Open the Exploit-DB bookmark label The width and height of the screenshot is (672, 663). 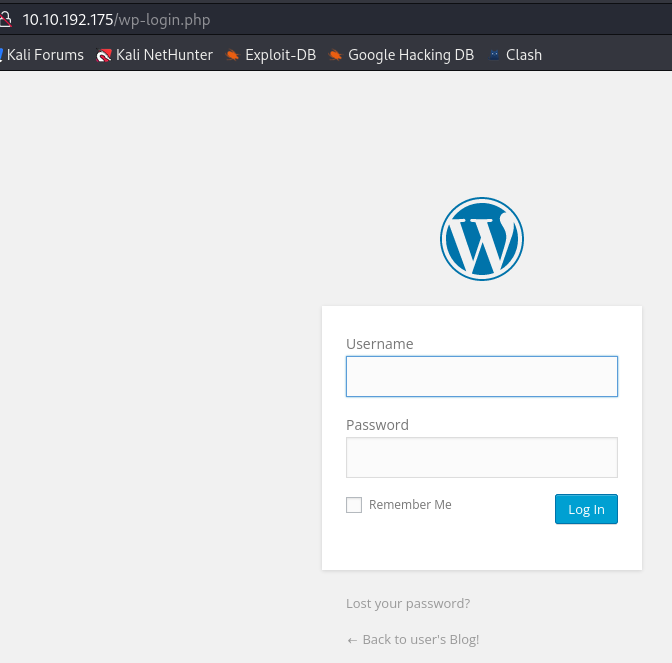280,55
